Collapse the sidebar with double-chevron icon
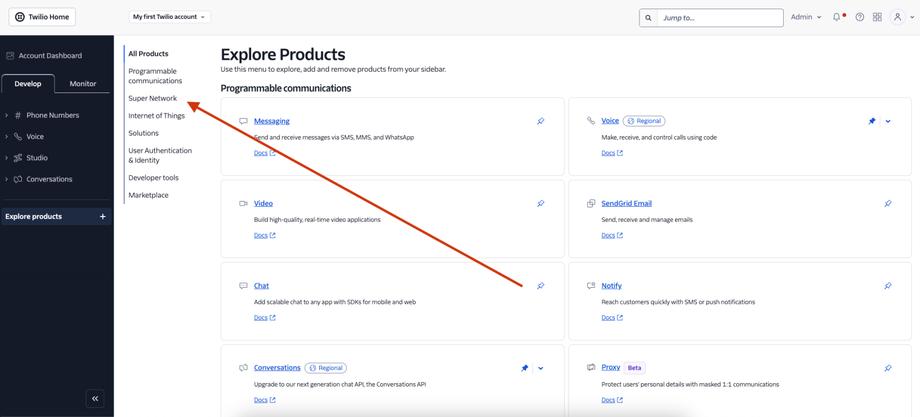Image resolution: width=920 pixels, height=417 pixels. point(95,398)
